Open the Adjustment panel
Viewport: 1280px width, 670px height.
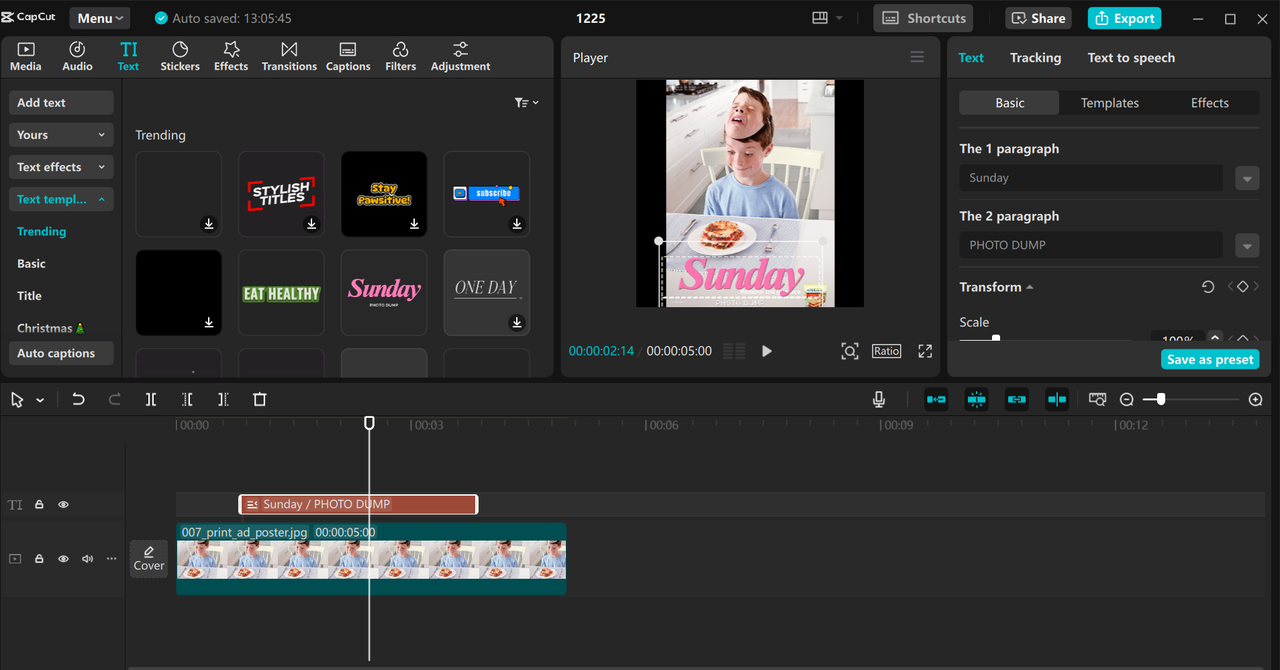pyautogui.click(x=460, y=56)
